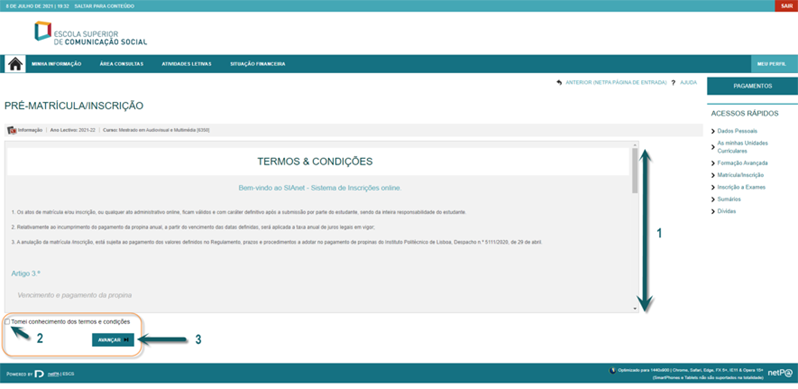Image resolution: width=798 pixels, height=389 pixels.
Task: Open As minhas Unidades Curriculares link
Action: point(743,147)
